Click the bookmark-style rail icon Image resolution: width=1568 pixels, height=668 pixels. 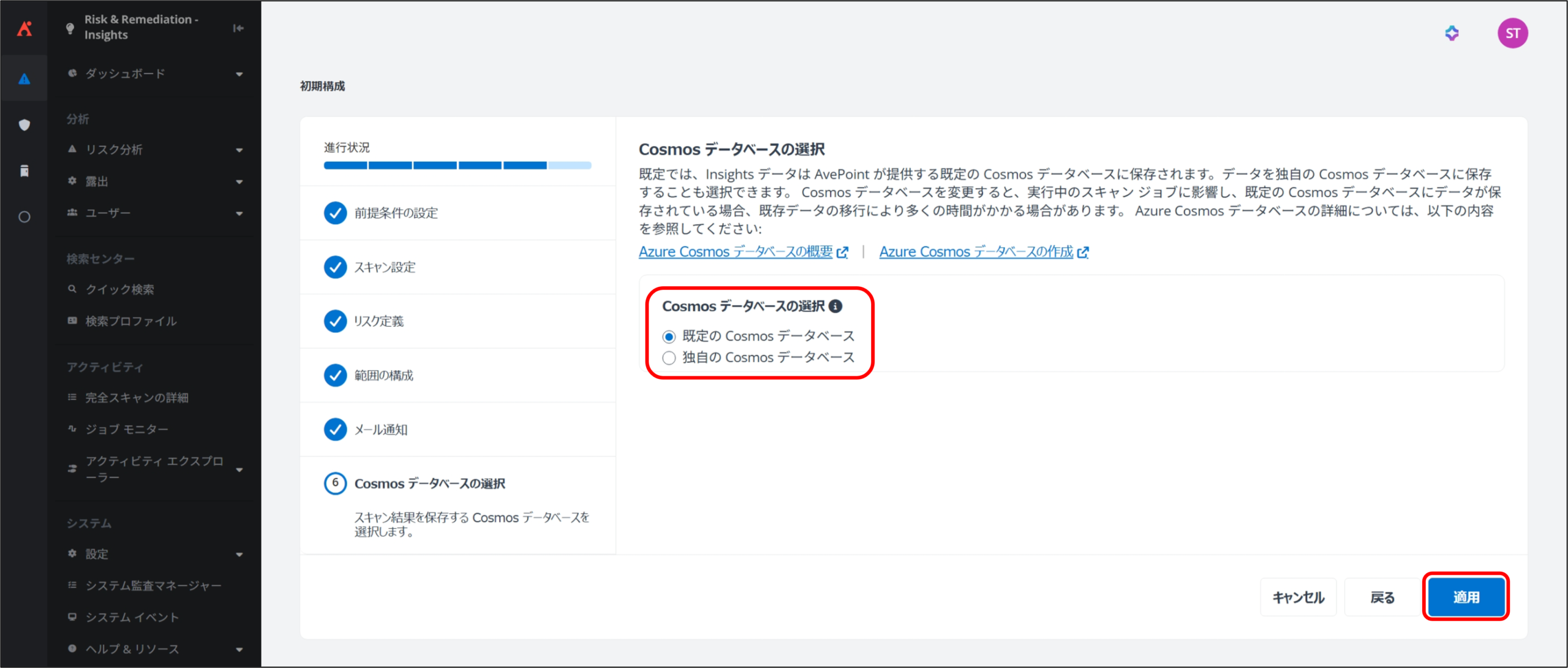tap(24, 171)
